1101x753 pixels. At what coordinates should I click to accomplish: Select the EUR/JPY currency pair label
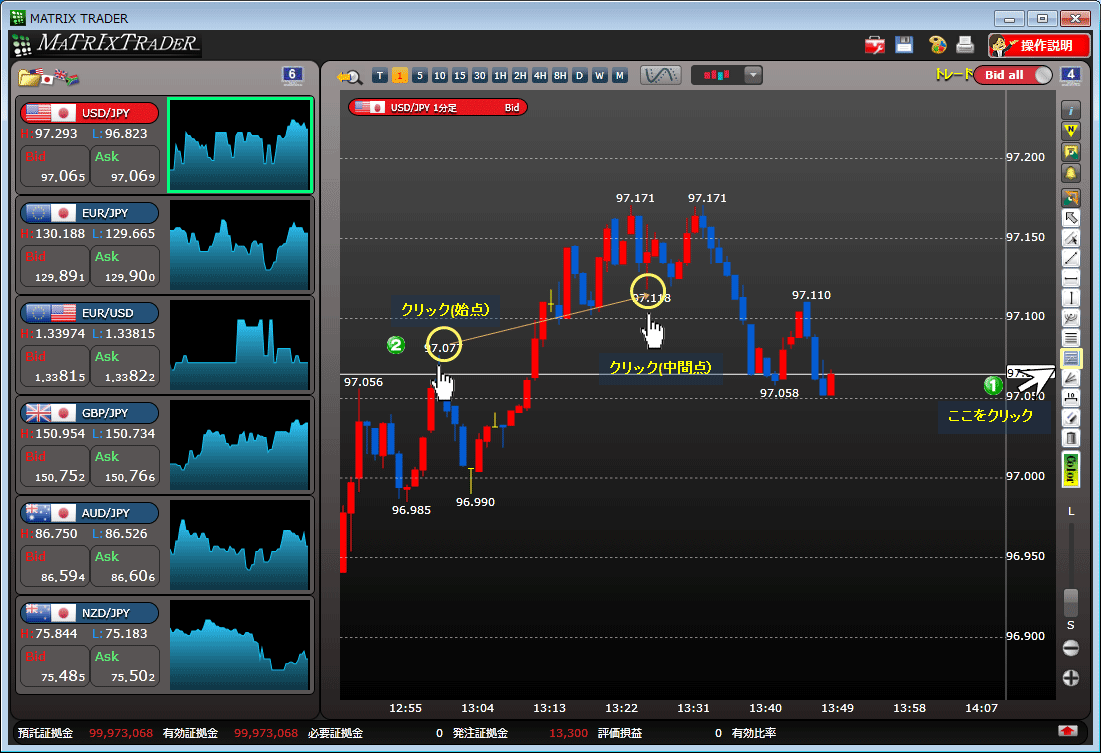click(89, 213)
